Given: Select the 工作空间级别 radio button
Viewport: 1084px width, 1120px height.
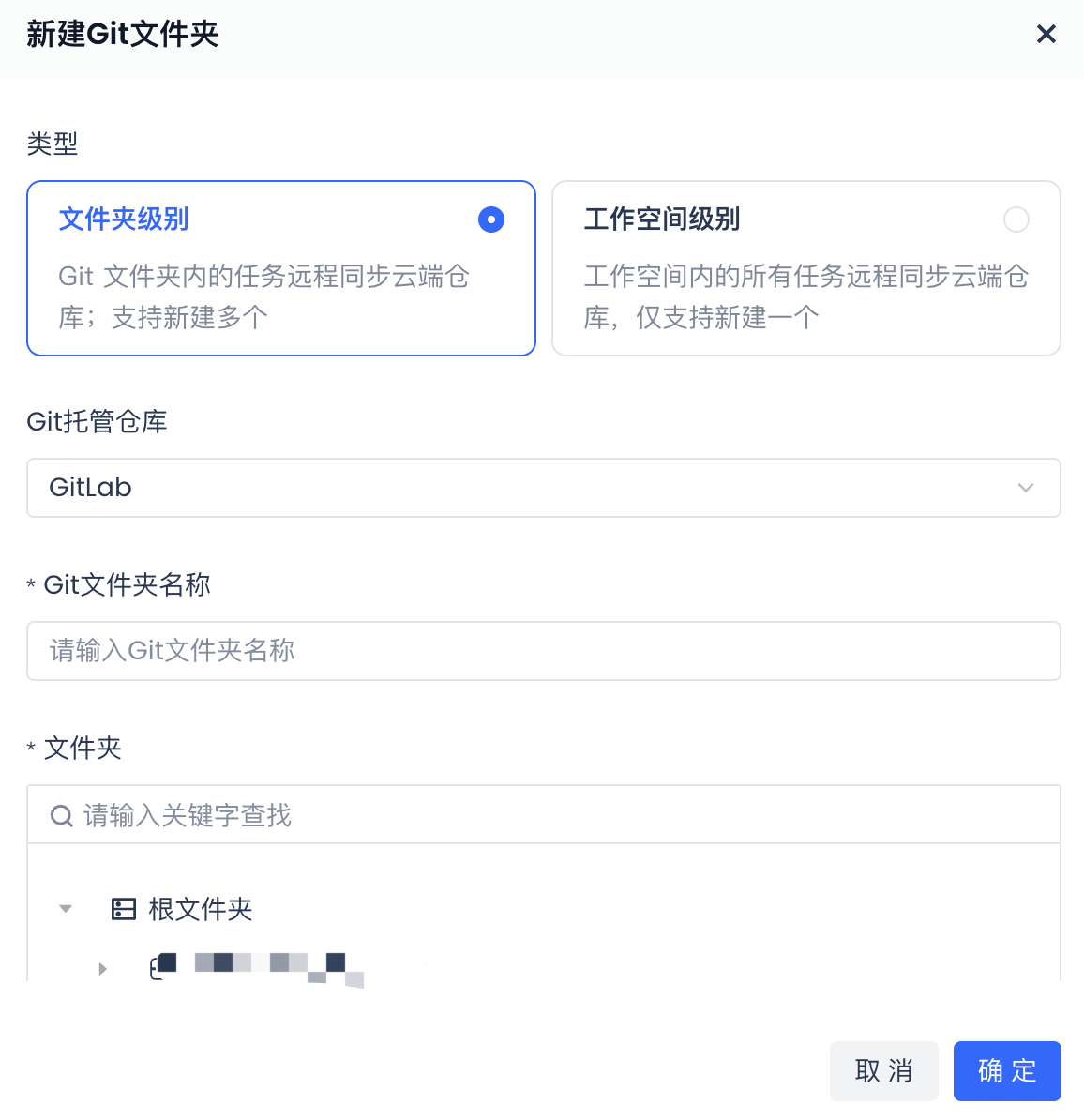Looking at the screenshot, I should pyautogui.click(x=1016, y=219).
